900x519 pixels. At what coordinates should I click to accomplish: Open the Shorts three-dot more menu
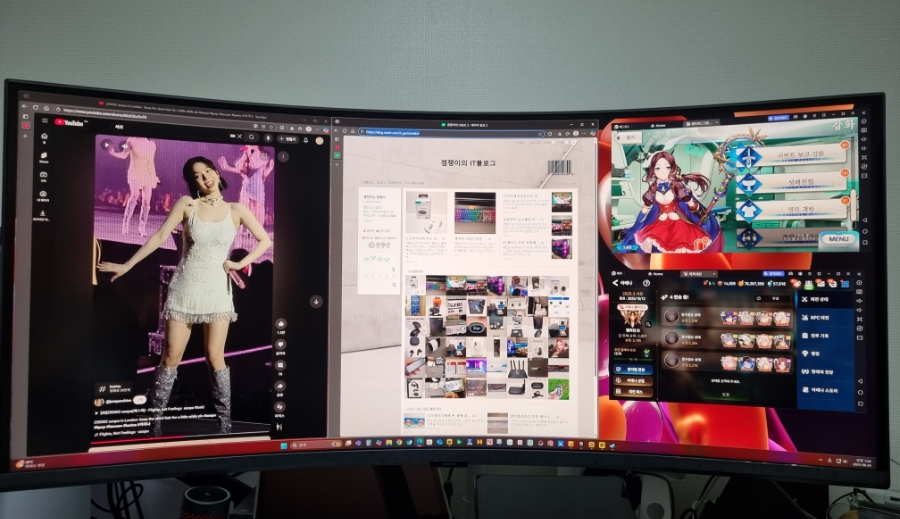tap(283, 156)
